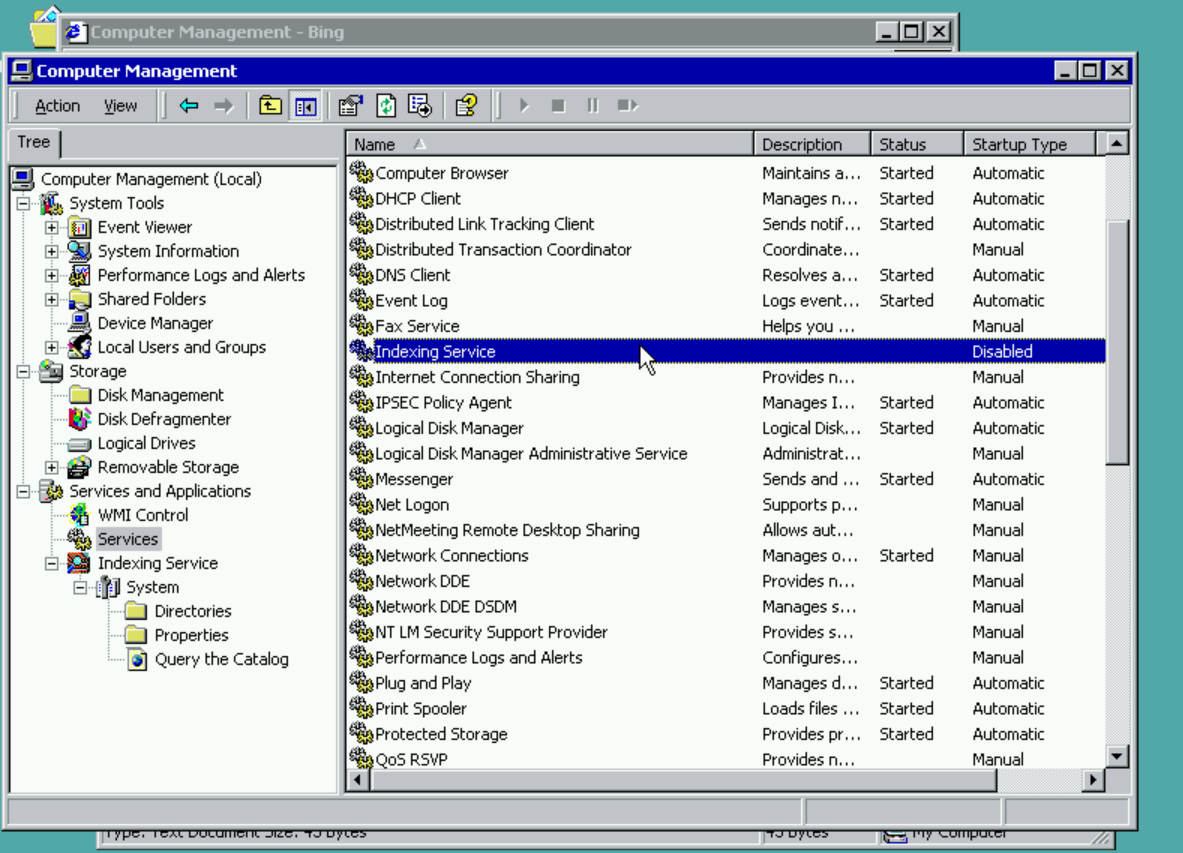Expand the Event Viewer node
The height and width of the screenshot is (853, 1183).
52,227
